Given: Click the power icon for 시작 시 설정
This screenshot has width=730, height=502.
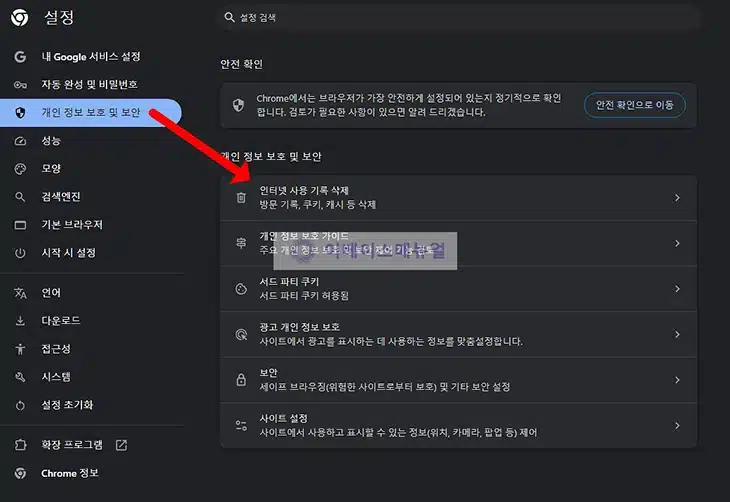Looking at the screenshot, I should [20, 253].
